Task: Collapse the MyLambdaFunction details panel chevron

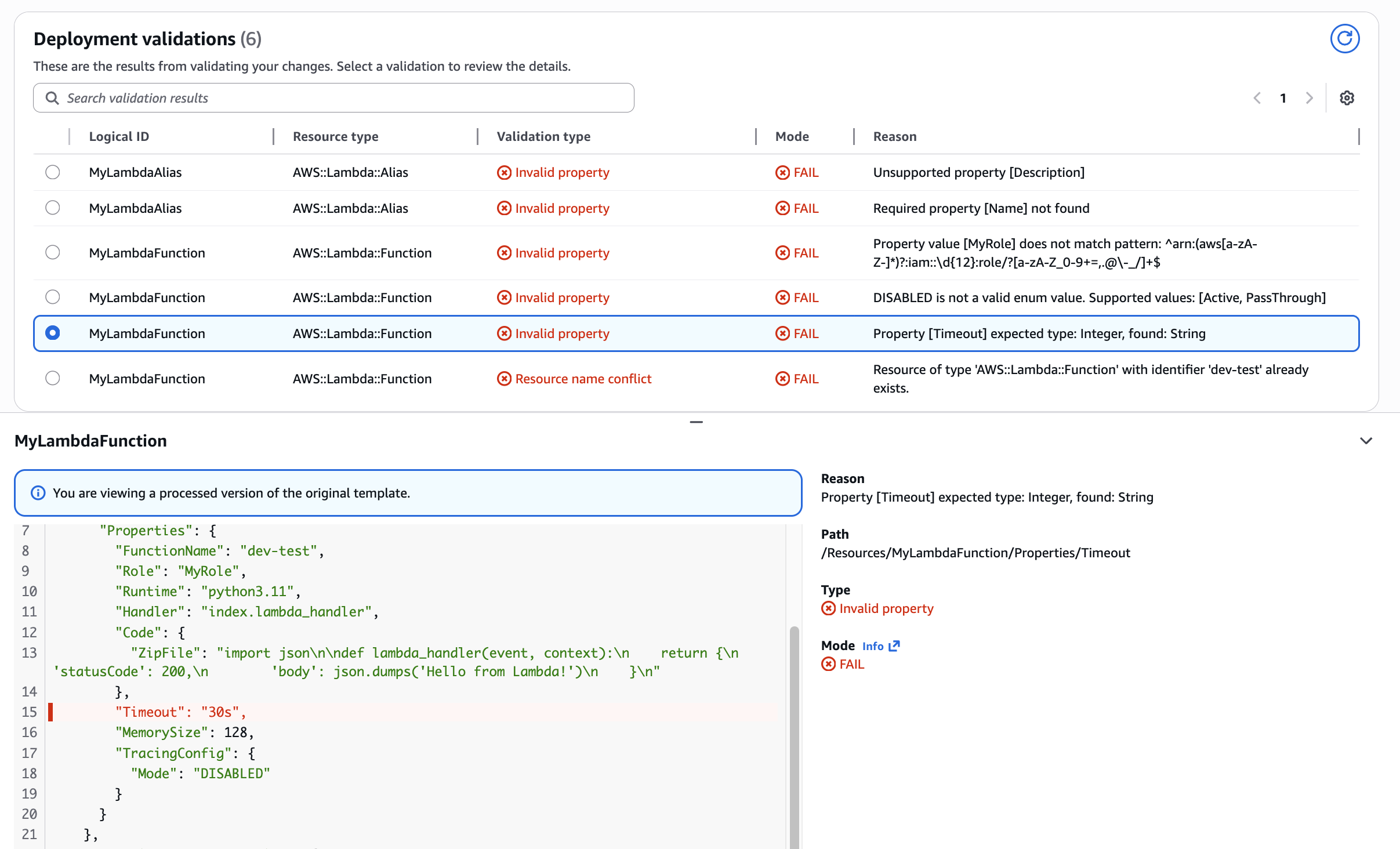Action: point(1366,441)
